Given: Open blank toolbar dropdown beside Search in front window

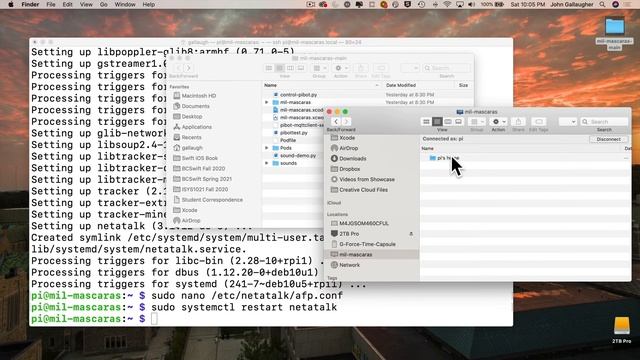Looking at the screenshot, I should coord(567,122).
